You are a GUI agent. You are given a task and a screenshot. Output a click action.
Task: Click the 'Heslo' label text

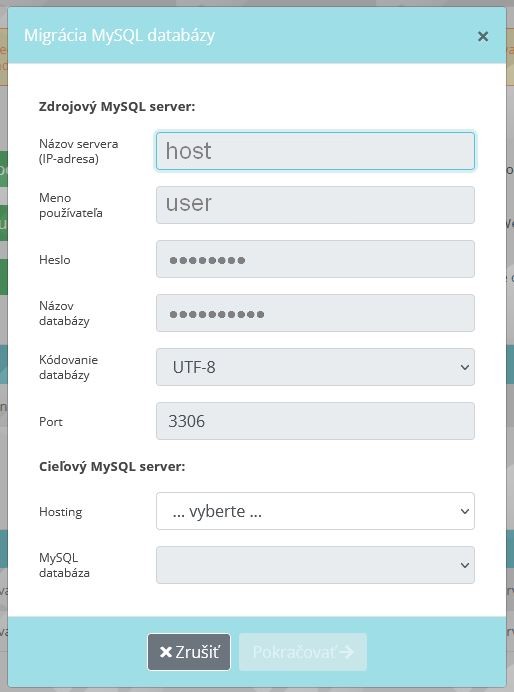[55, 260]
